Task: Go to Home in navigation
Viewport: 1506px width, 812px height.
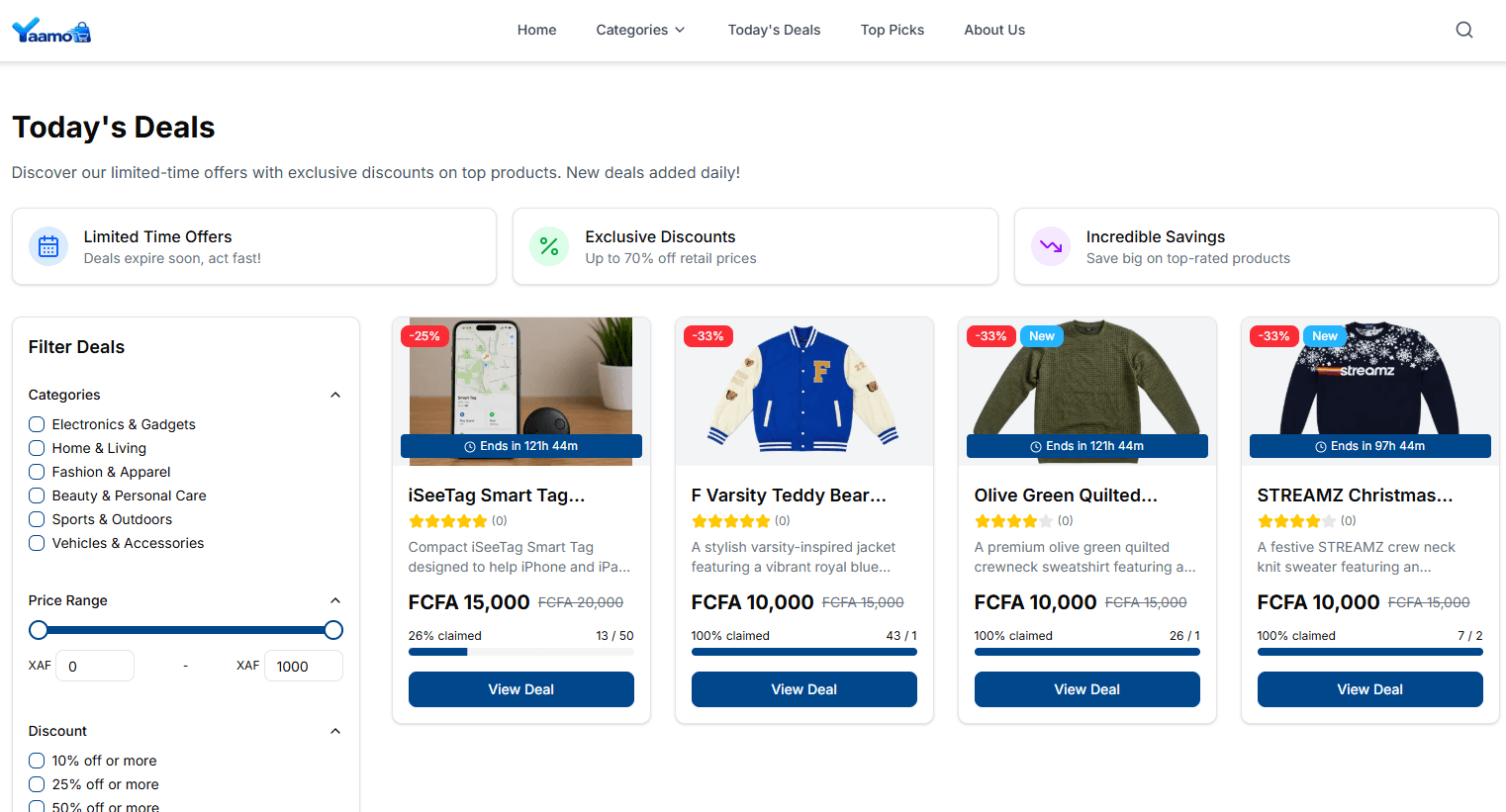Action: tap(536, 30)
